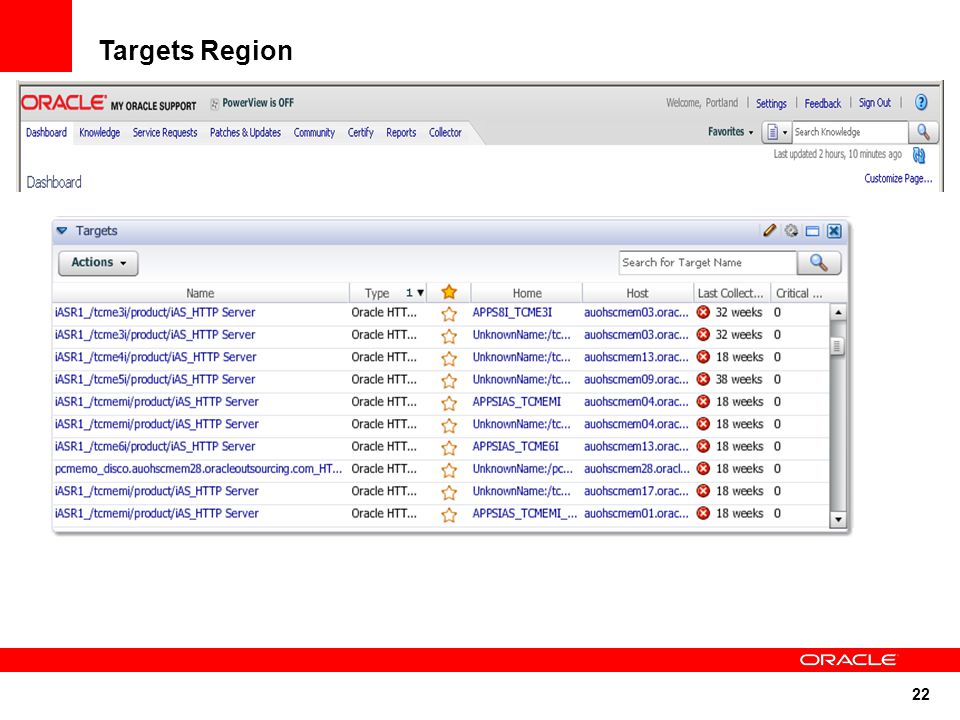Open the document type dropdown beside Search Knowledge

(x=776, y=132)
